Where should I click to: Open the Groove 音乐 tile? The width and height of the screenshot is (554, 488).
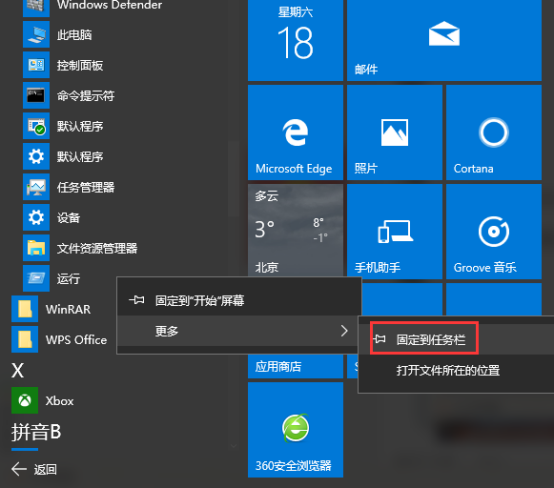pos(494,231)
